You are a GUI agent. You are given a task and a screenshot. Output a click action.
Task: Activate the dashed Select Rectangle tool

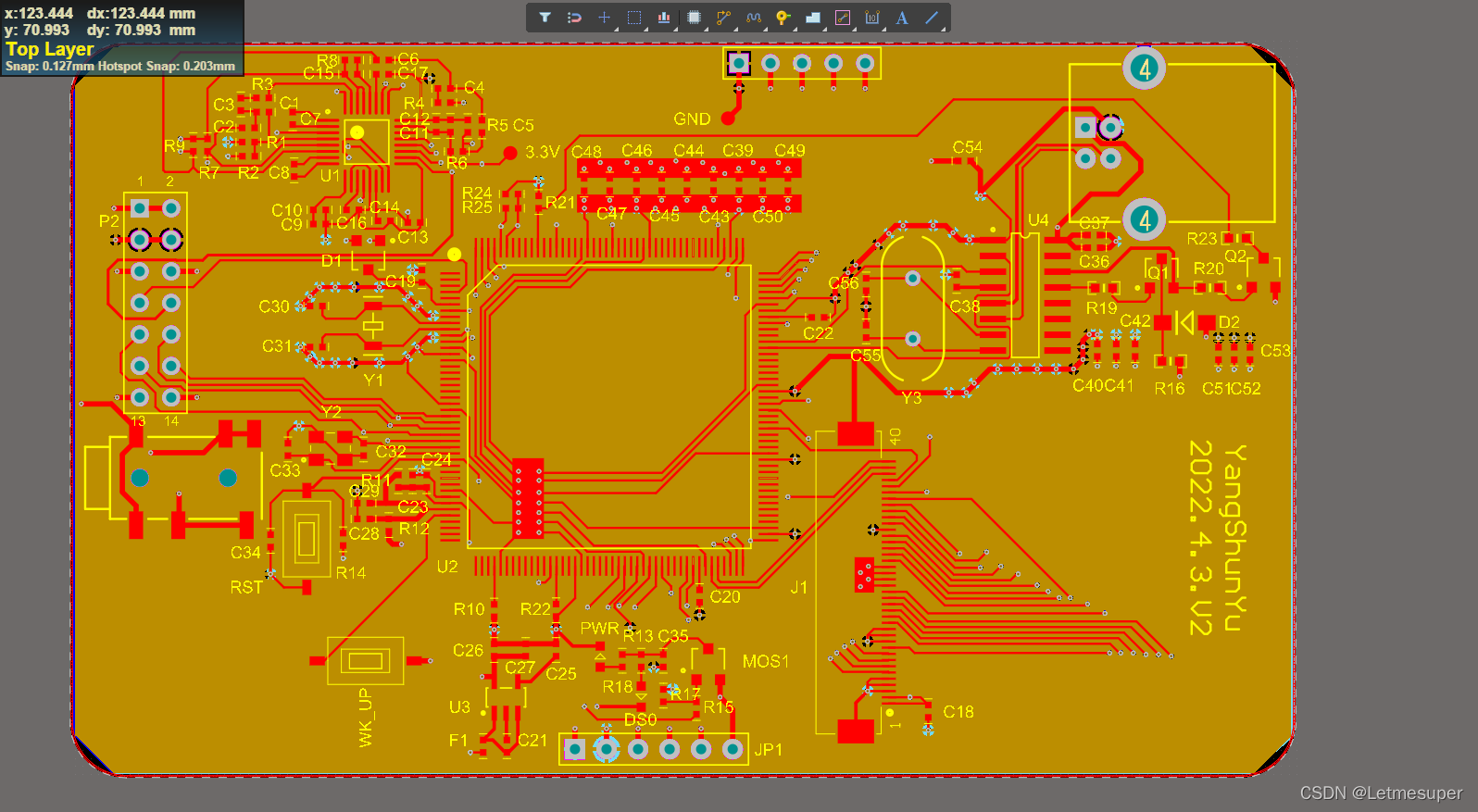[634, 18]
